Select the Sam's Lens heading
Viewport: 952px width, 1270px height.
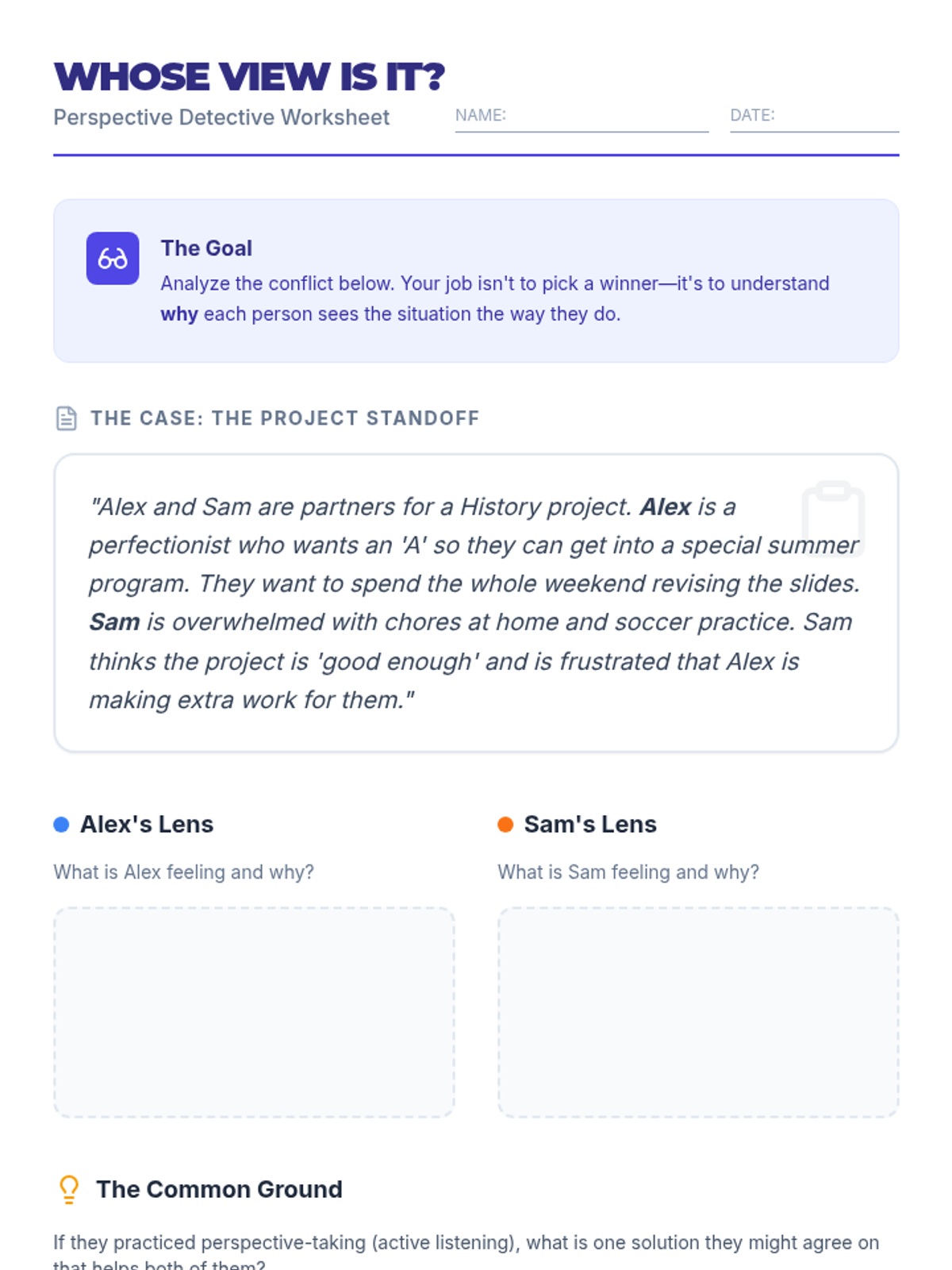590,825
